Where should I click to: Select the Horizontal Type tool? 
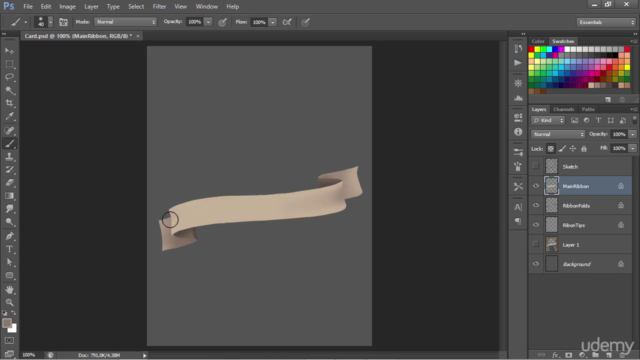[x=9, y=249]
